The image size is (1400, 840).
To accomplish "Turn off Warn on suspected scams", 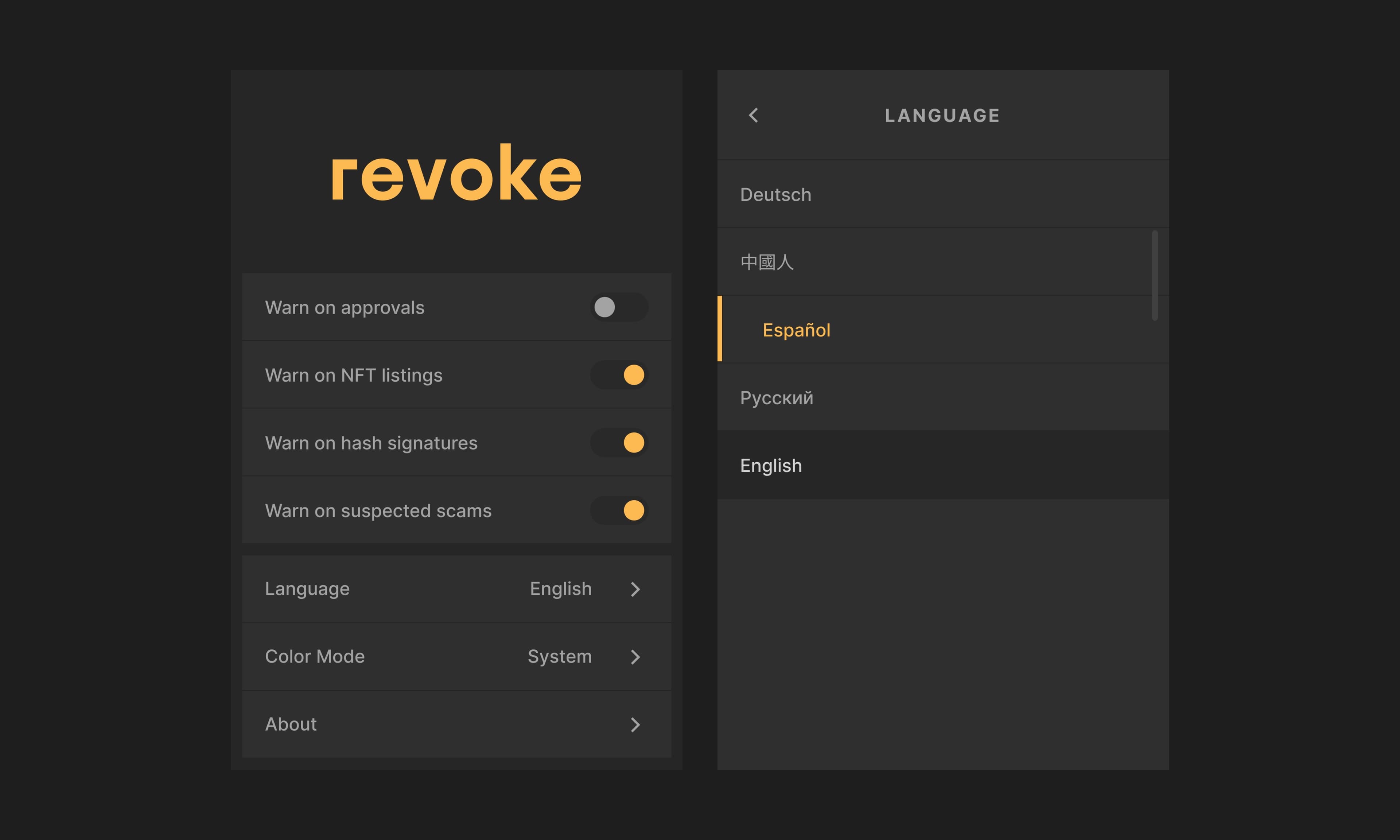I will pos(618,510).
